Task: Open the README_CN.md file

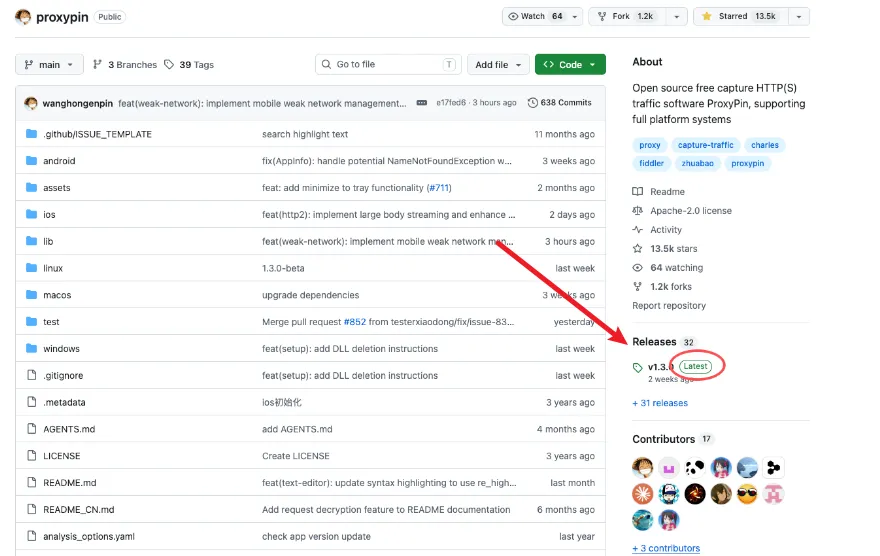Action: coord(79,509)
